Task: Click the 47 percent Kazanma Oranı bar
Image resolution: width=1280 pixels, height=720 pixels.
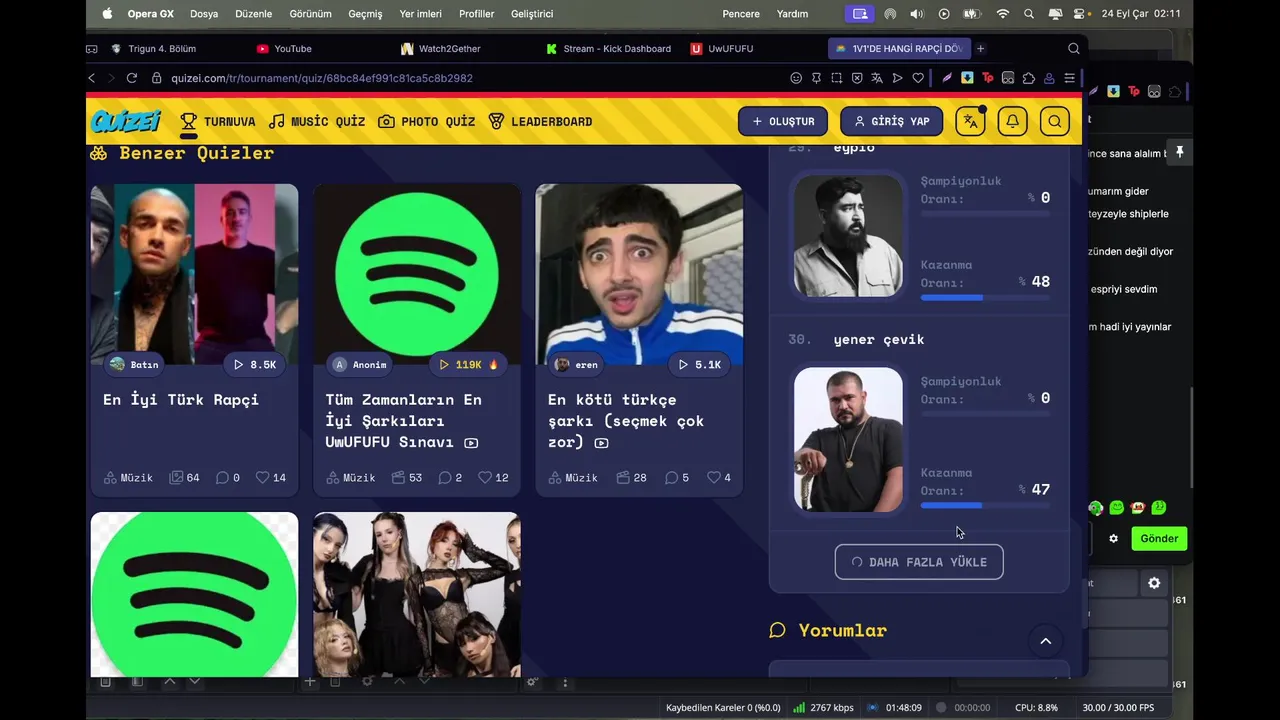Action: click(x=985, y=505)
